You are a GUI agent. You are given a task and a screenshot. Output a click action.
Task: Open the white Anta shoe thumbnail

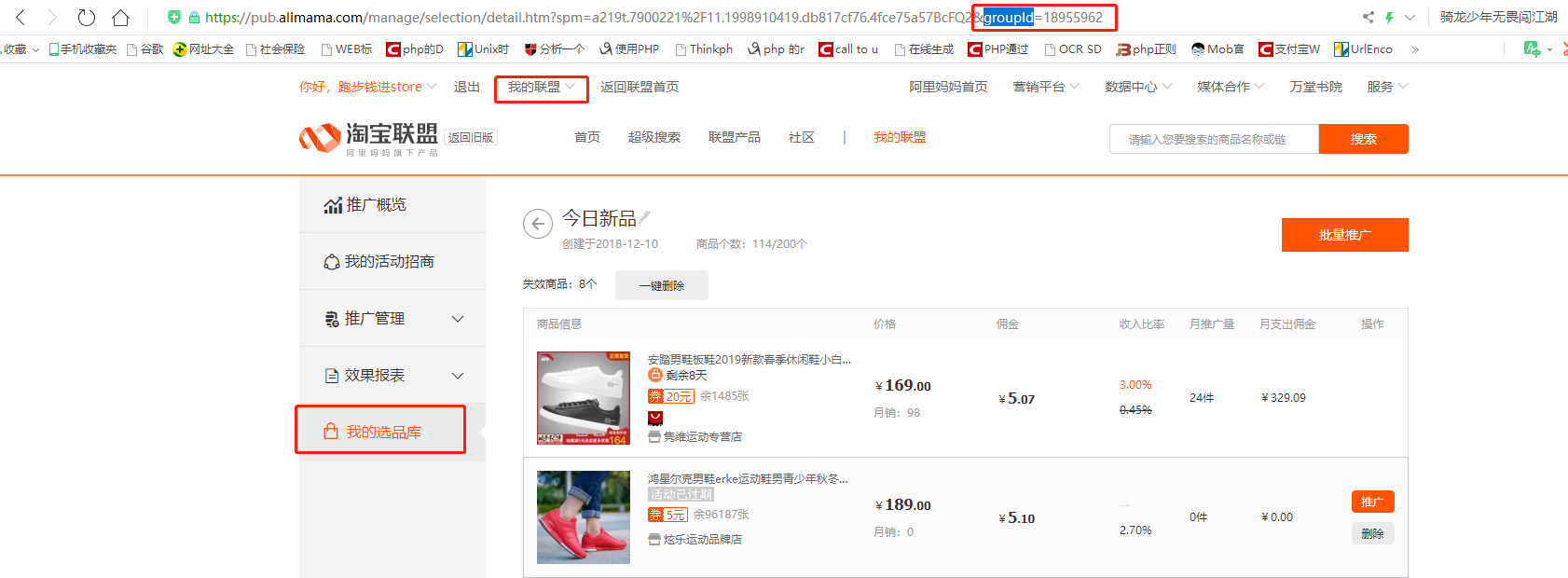click(584, 398)
